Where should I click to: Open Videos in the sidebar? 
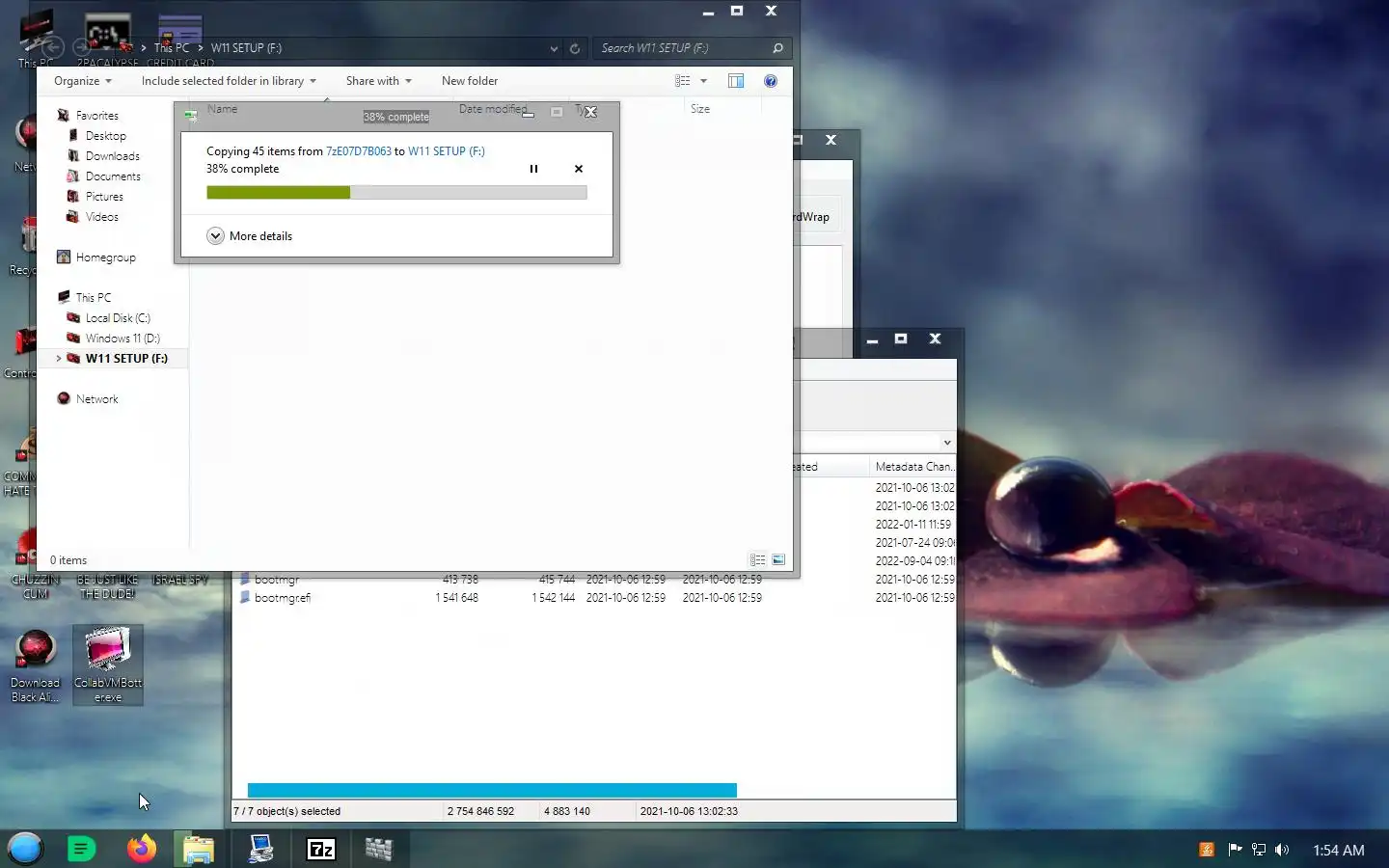(x=93, y=217)
